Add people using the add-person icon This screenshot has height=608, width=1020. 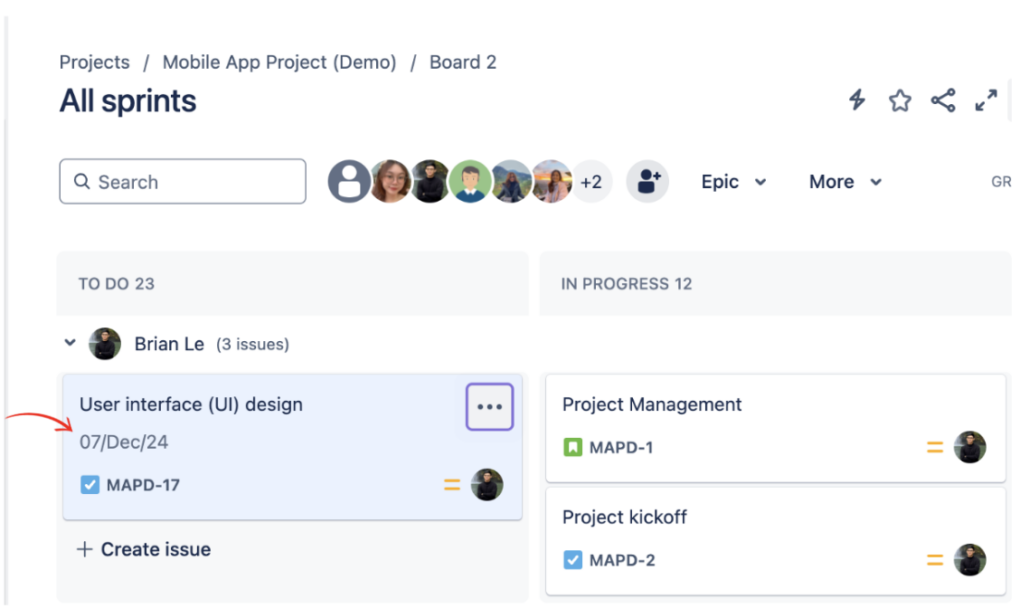coord(647,181)
